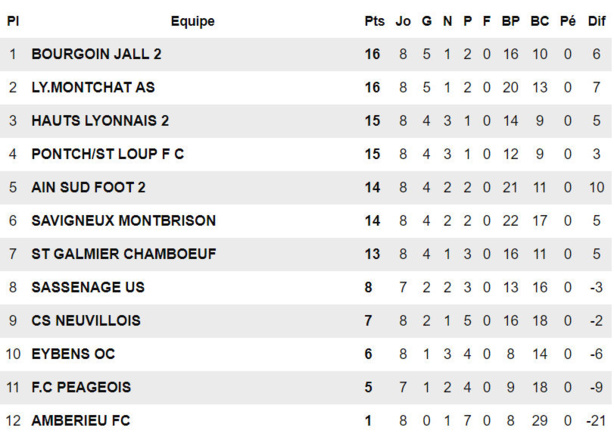Click the Equipe column header
This screenshot has width=614, height=437.
tap(192, 21)
